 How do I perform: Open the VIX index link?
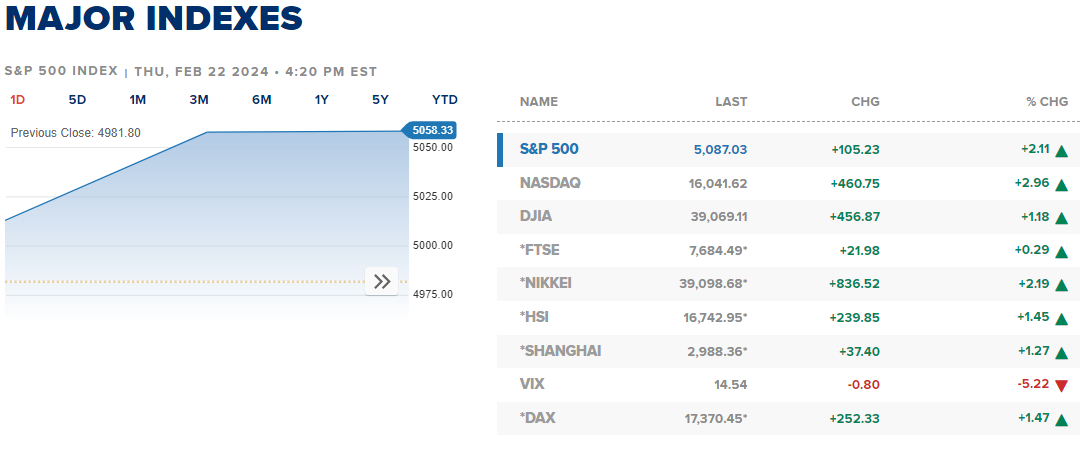532,384
